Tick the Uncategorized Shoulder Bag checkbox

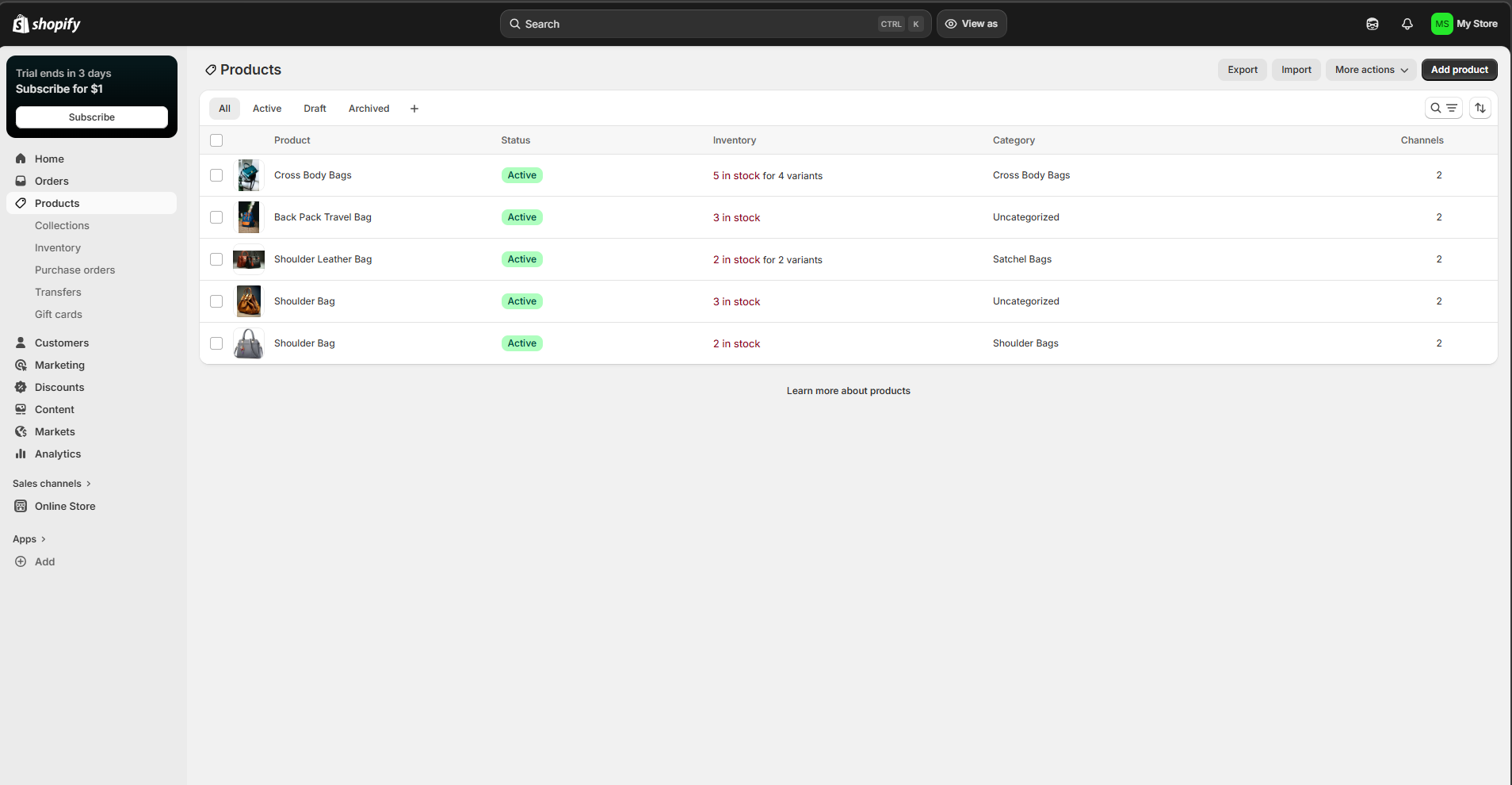[216, 301]
